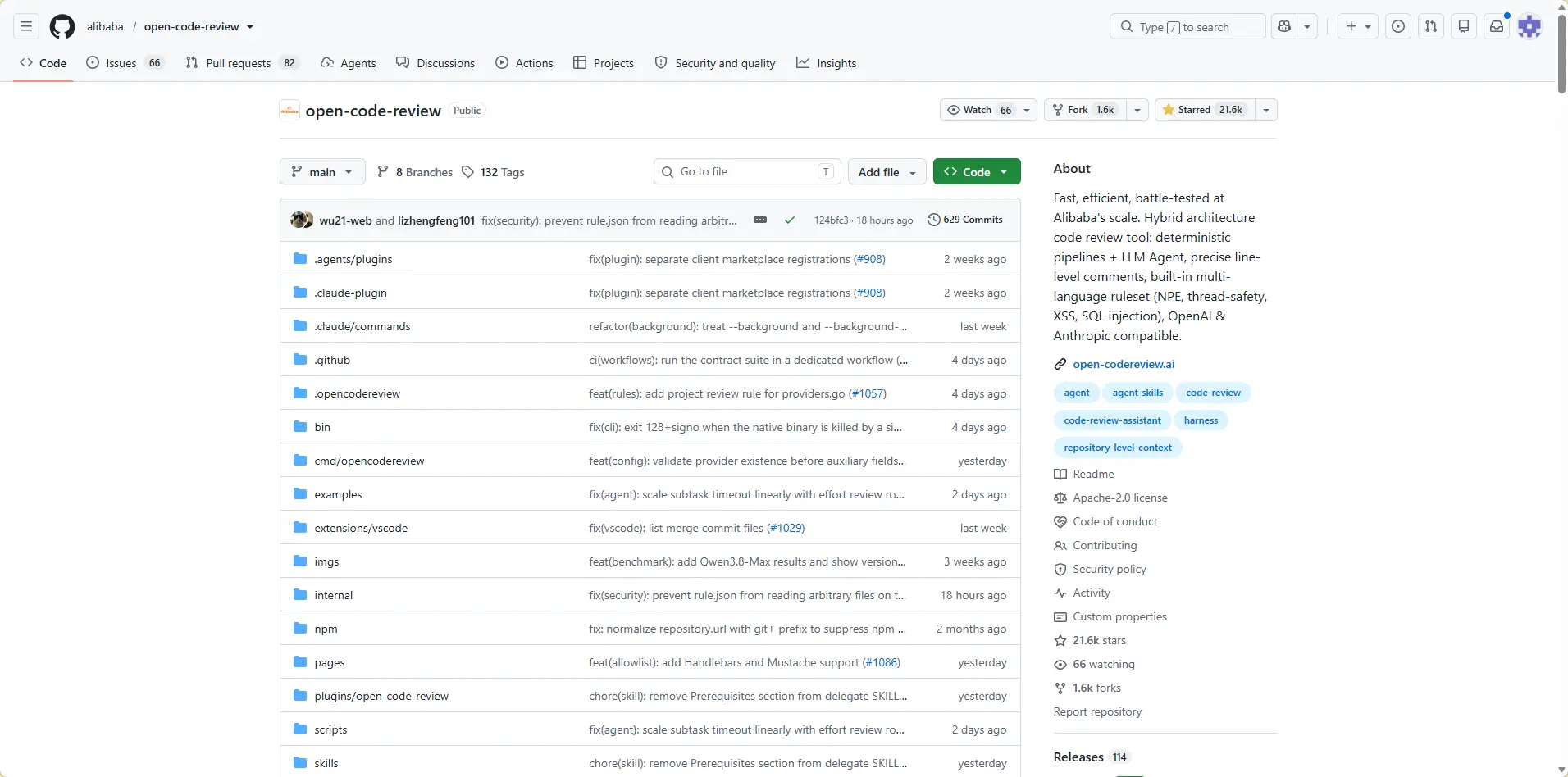View the passing checks green checkmark
1568x777 pixels.
tap(789, 220)
